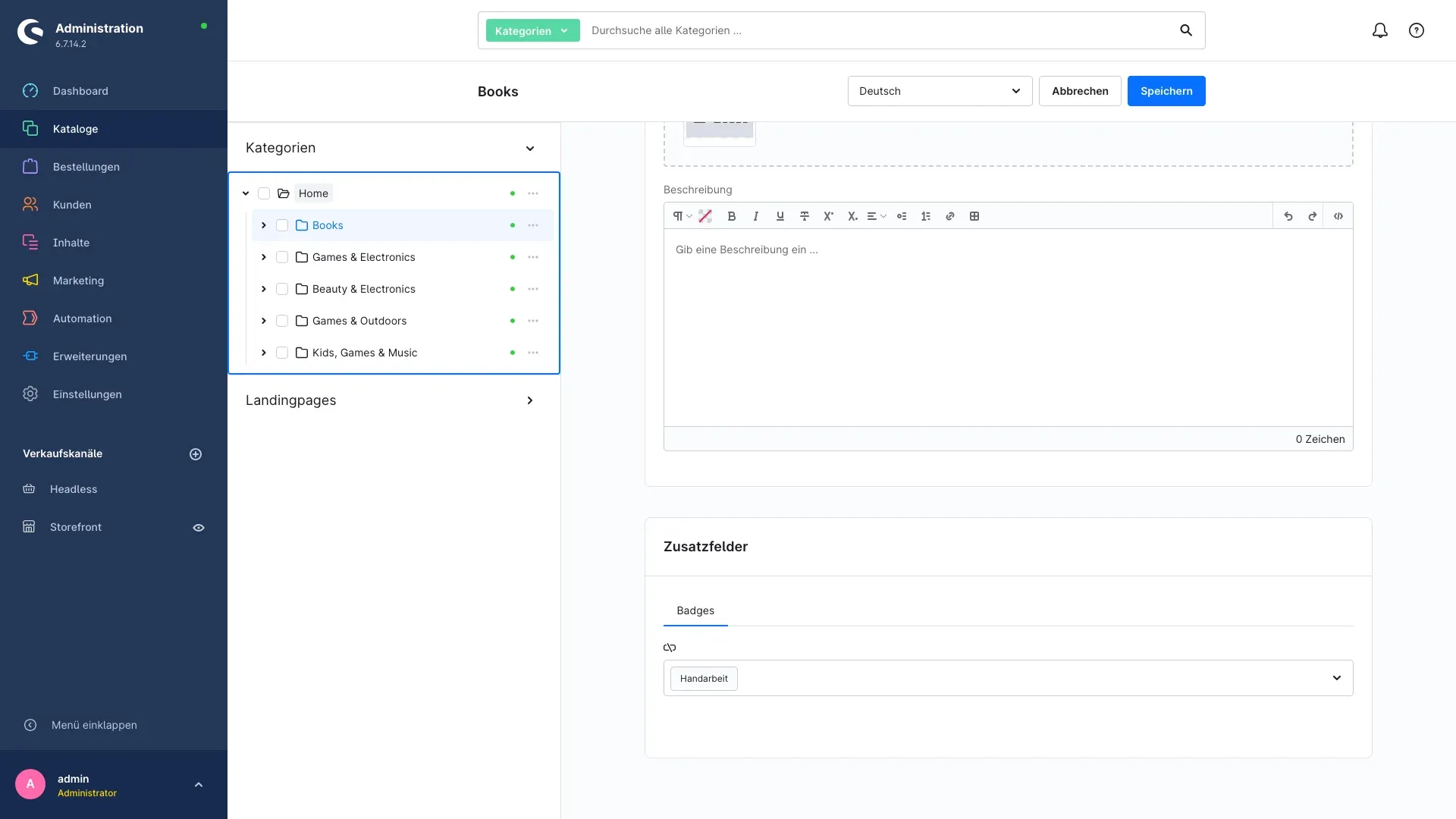Open the help icon
Image resolution: width=1456 pixels, height=819 pixels.
pos(1417,30)
